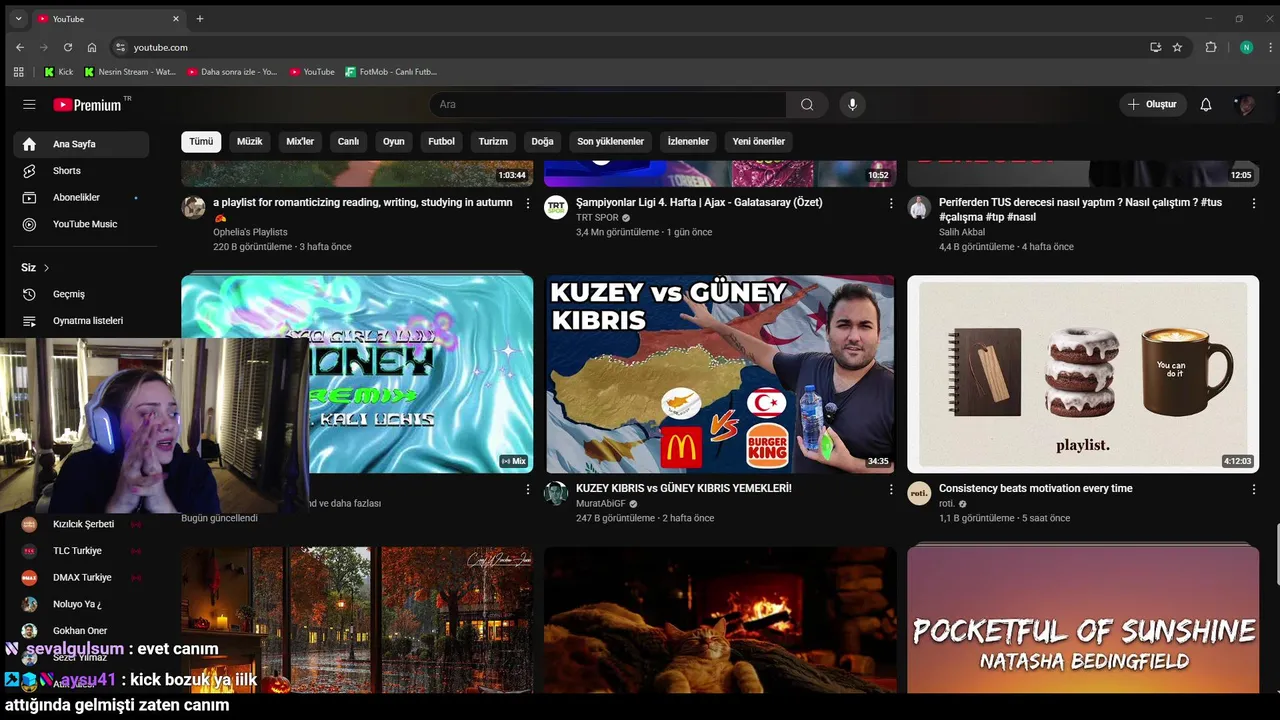Click the search magnifier button
1280x720 pixels.
click(x=806, y=104)
